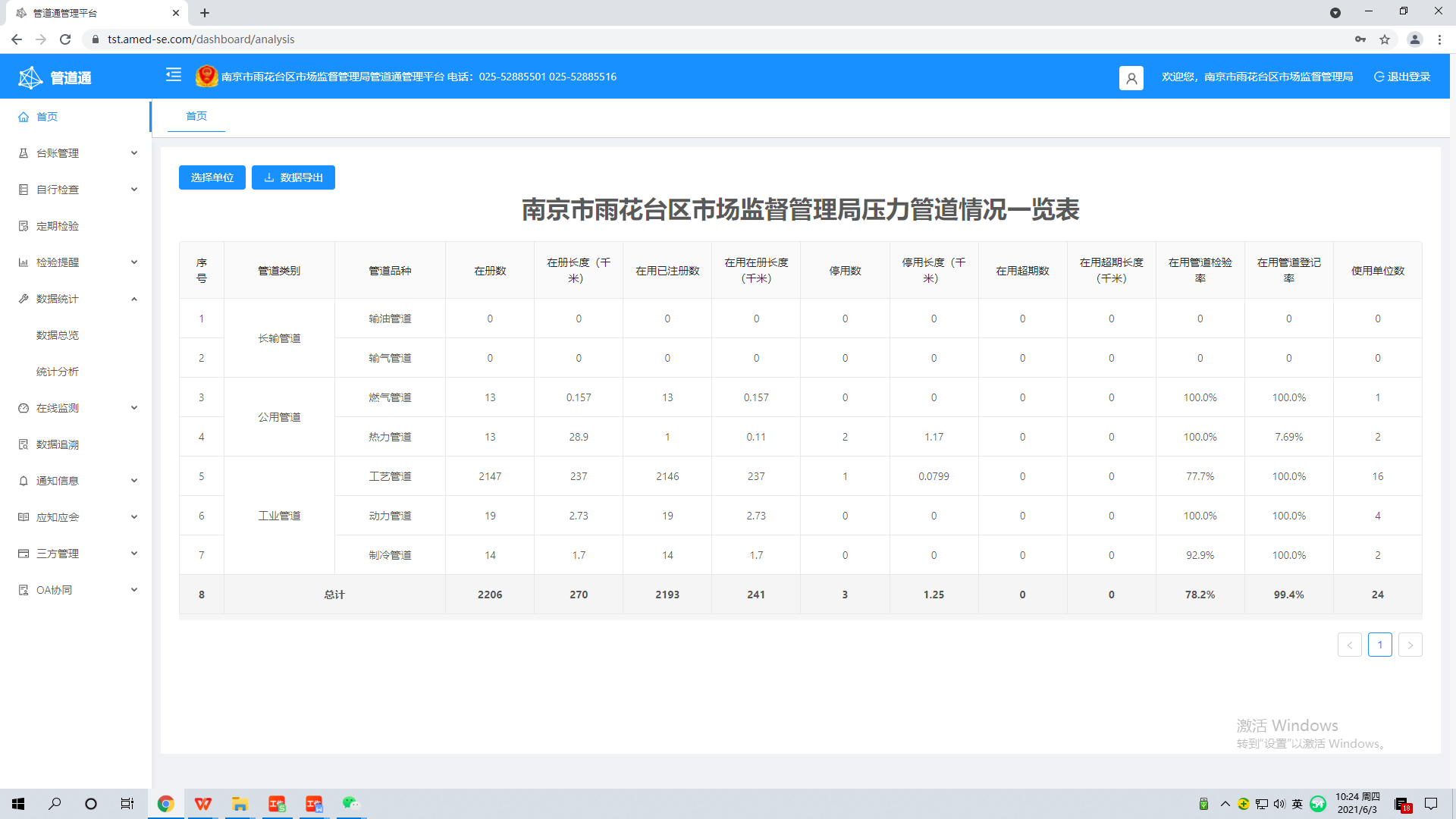
Task: Click the 定期检验 sidebar icon
Action: click(x=24, y=226)
